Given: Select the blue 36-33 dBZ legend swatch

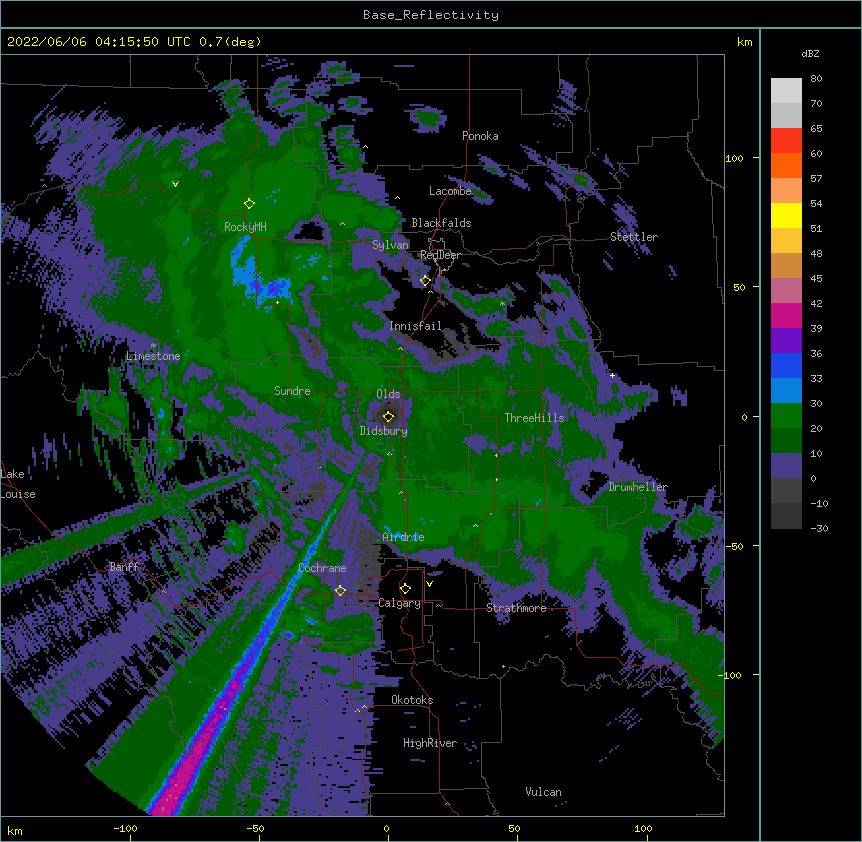Looking at the screenshot, I should (x=786, y=365).
